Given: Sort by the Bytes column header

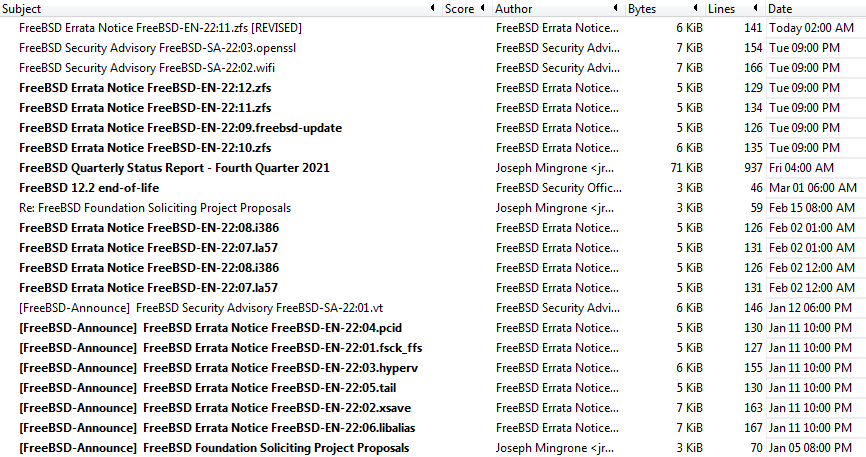Looking at the screenshot, I should [x=643, y=9].
